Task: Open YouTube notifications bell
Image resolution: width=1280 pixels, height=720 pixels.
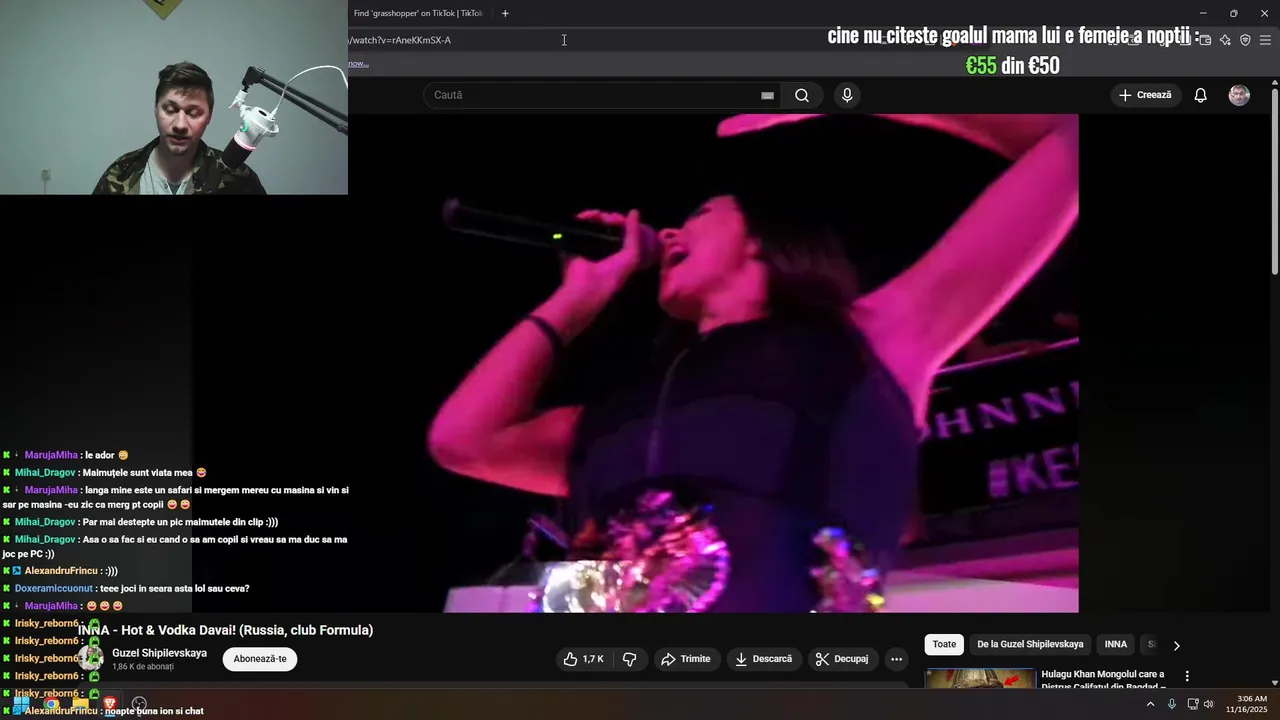Action: click(1201, 95)
